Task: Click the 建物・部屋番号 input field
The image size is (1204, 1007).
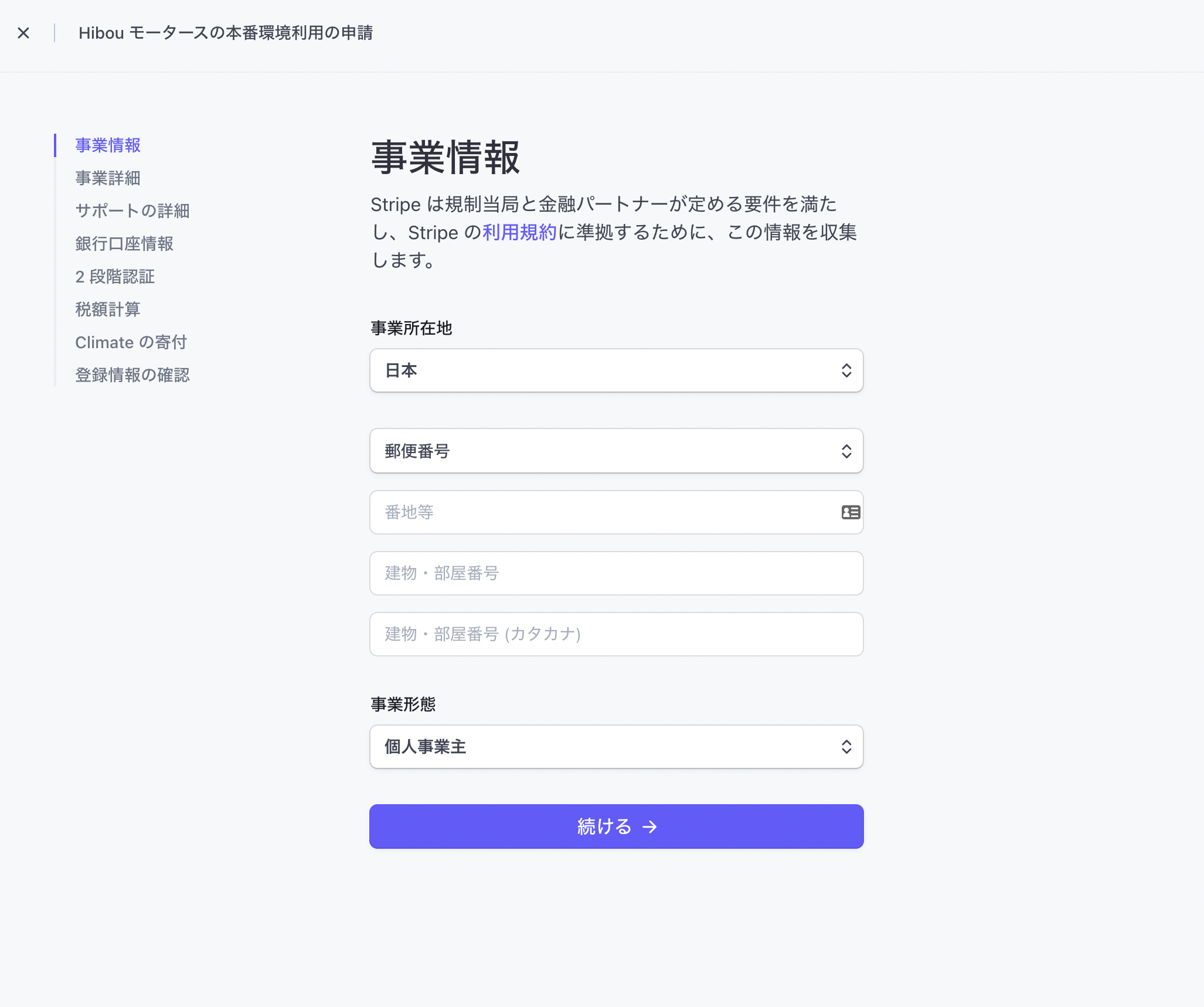Action: [x=615, y=573]
